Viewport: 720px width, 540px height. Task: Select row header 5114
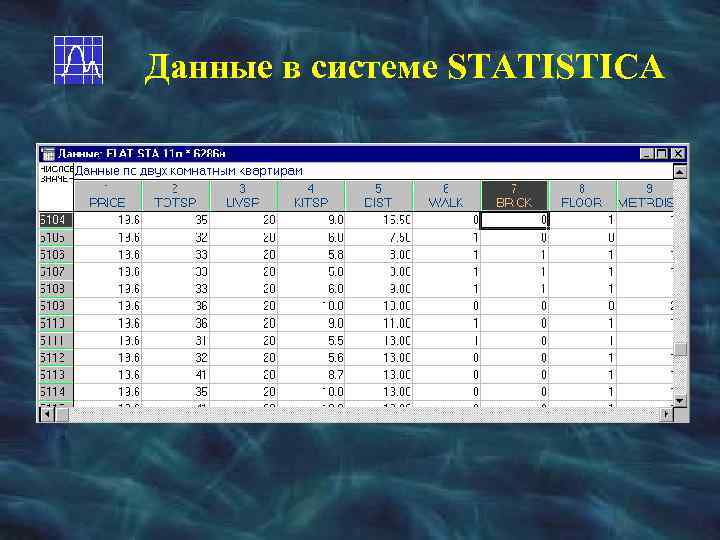pyautogui.click(x=56, y=392)
